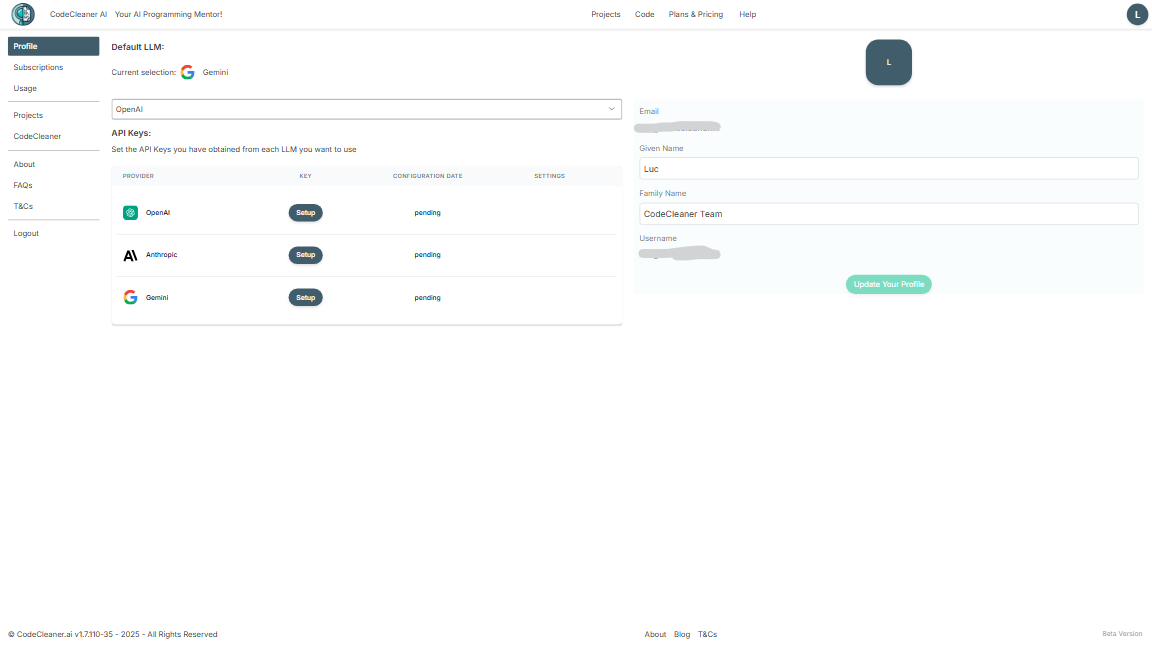Click the About link in the footer
The image size is (1152, 648).
(655, 635)
